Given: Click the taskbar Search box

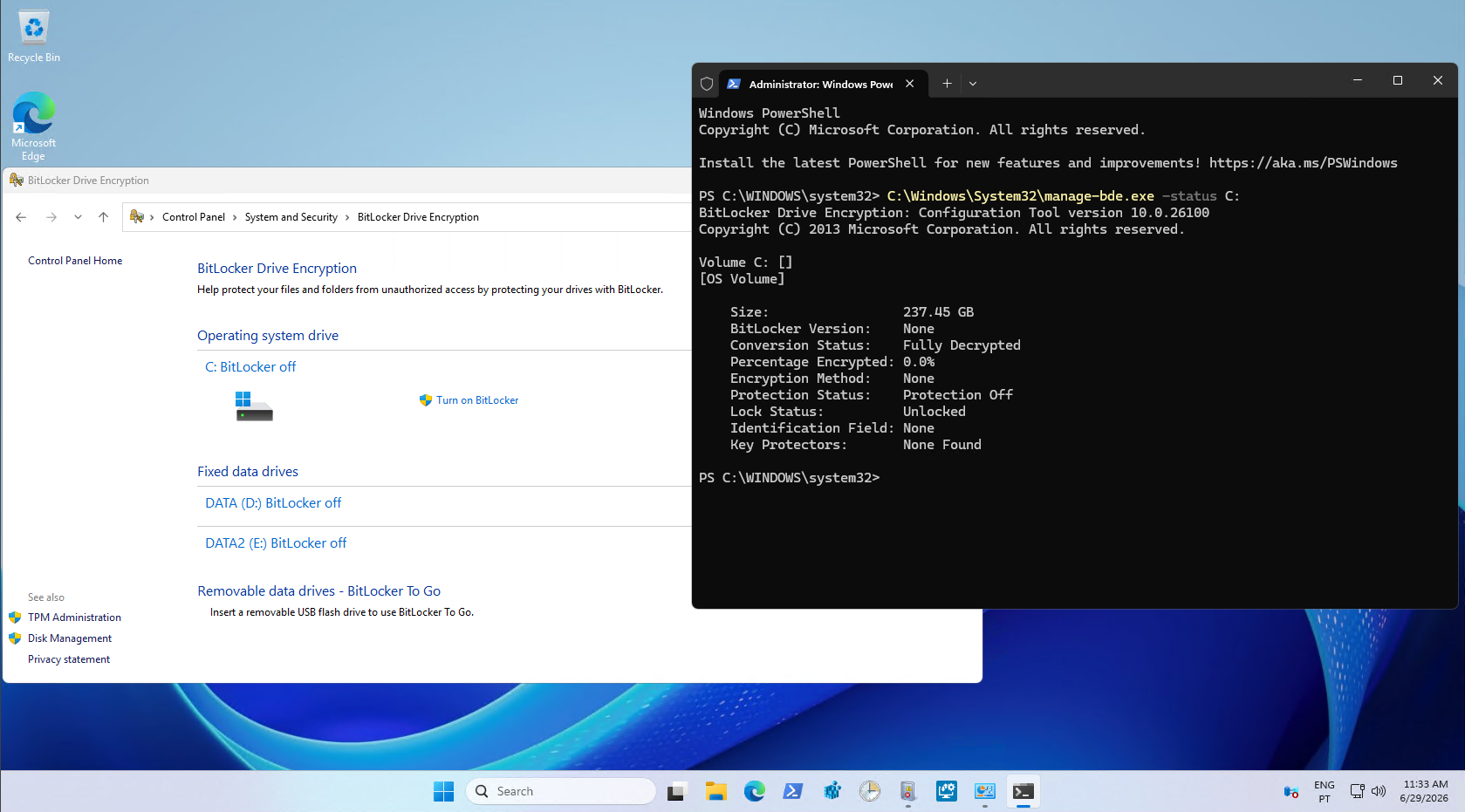Looking at the screenshot, I should pyautogui.click(x=560, y=791).
